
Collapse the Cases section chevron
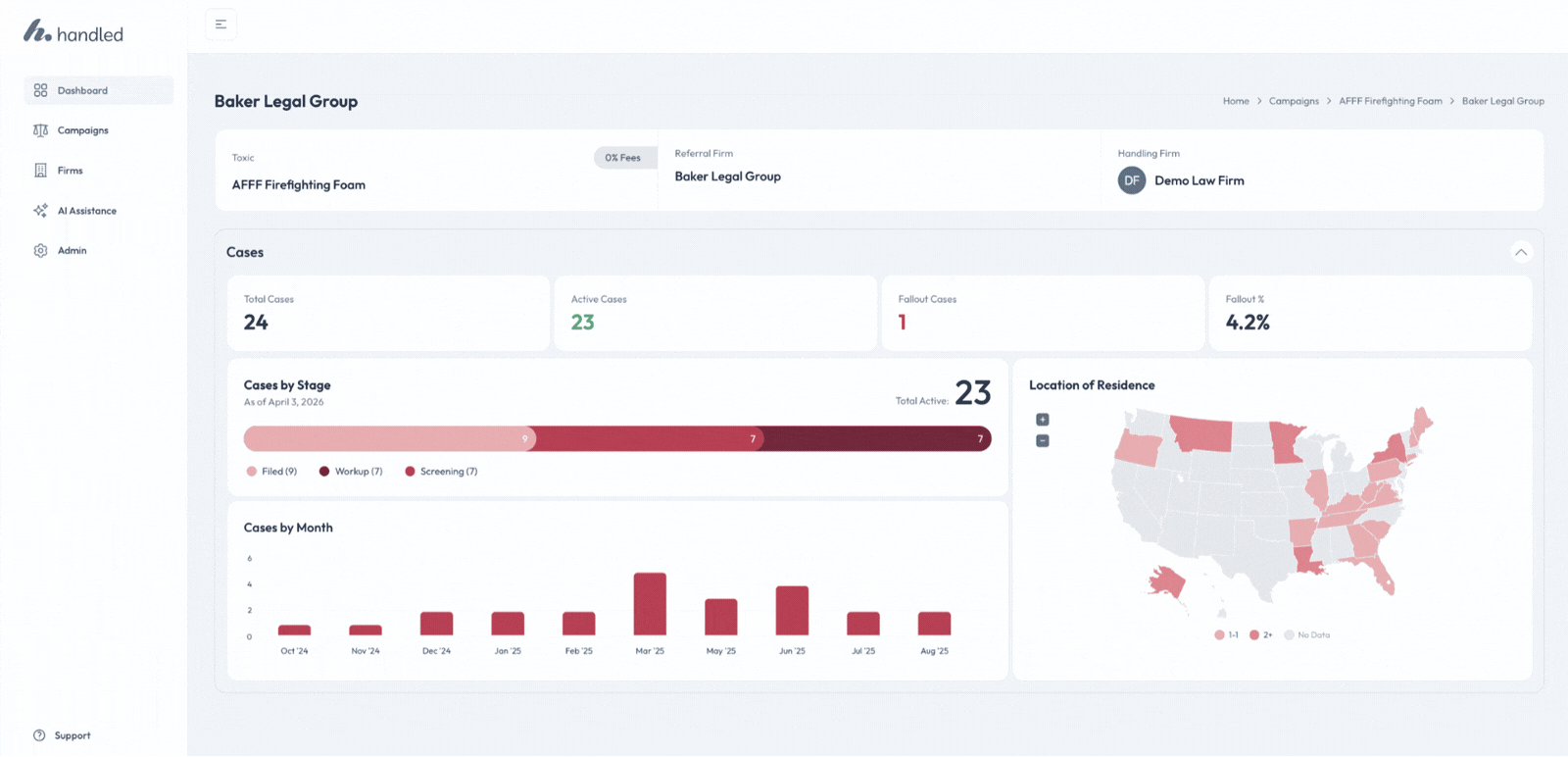tap(1521, 253)
